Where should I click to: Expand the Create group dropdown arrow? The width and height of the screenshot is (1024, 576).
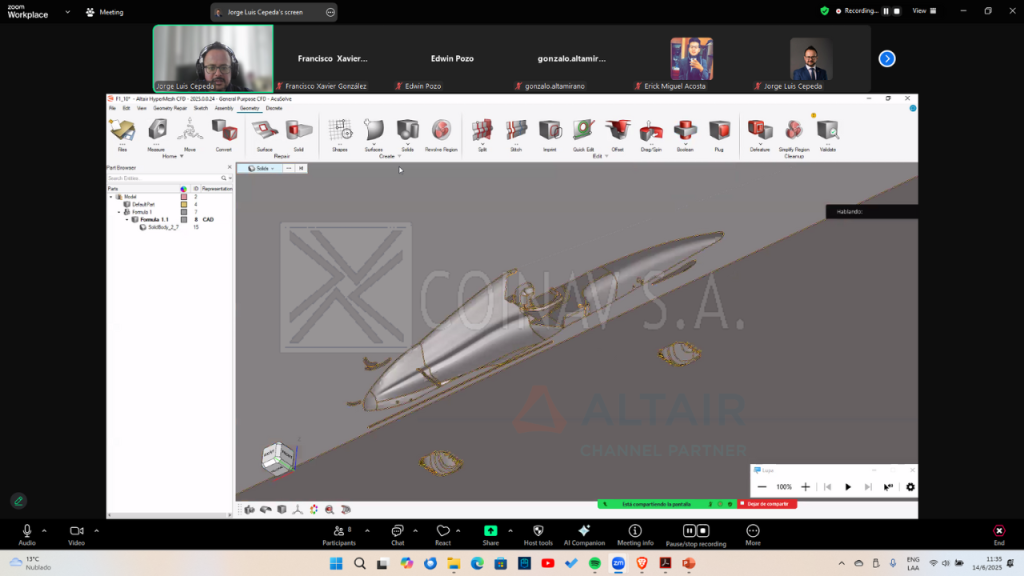pyautogui.click(x=399, y=157)
